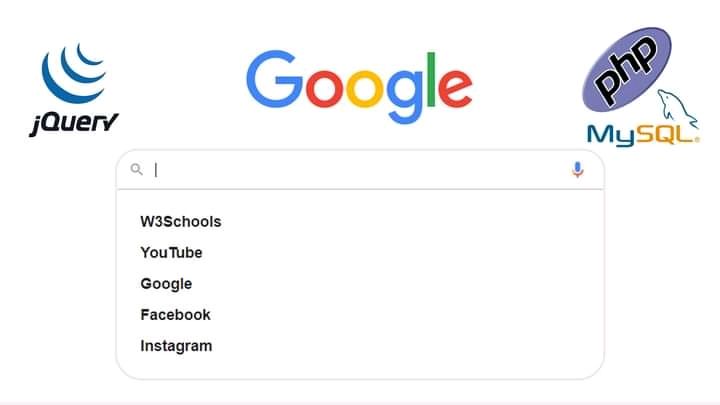The image size is (720, 405).
Task: Select the YouTube suggestion
Action: (x=171, y=253)
